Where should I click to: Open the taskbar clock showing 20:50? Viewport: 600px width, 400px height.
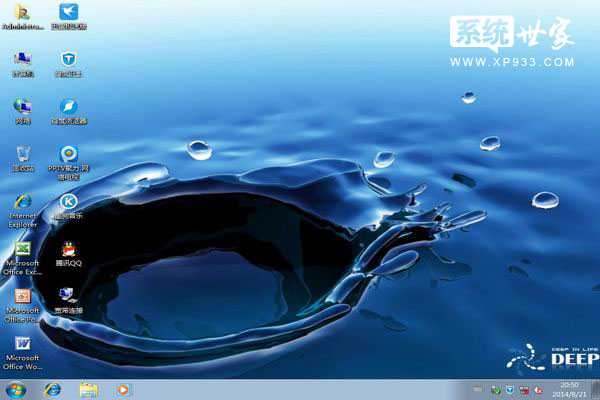click(570, 389)
